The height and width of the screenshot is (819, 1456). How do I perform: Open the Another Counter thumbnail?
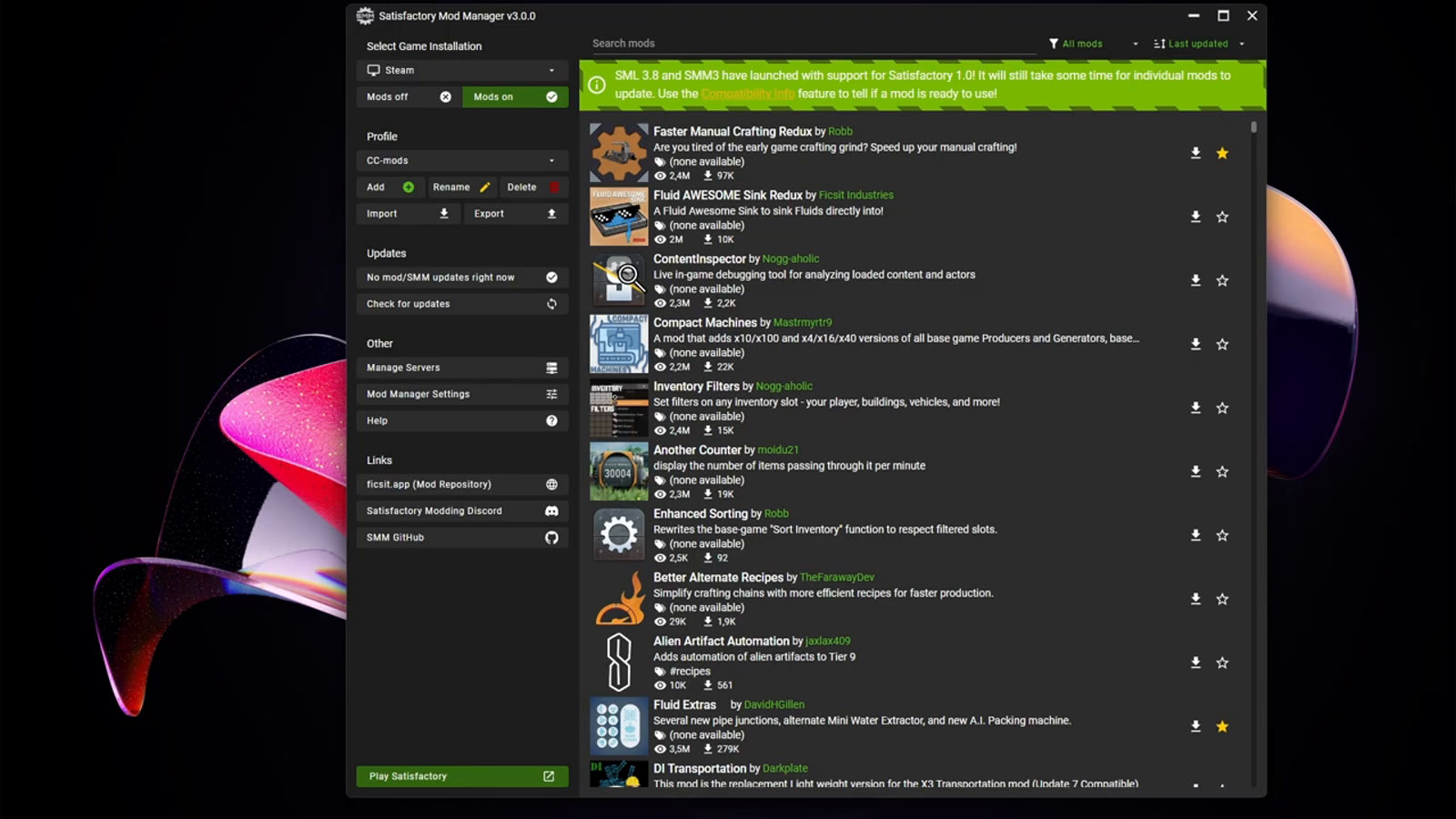(619, 471)
